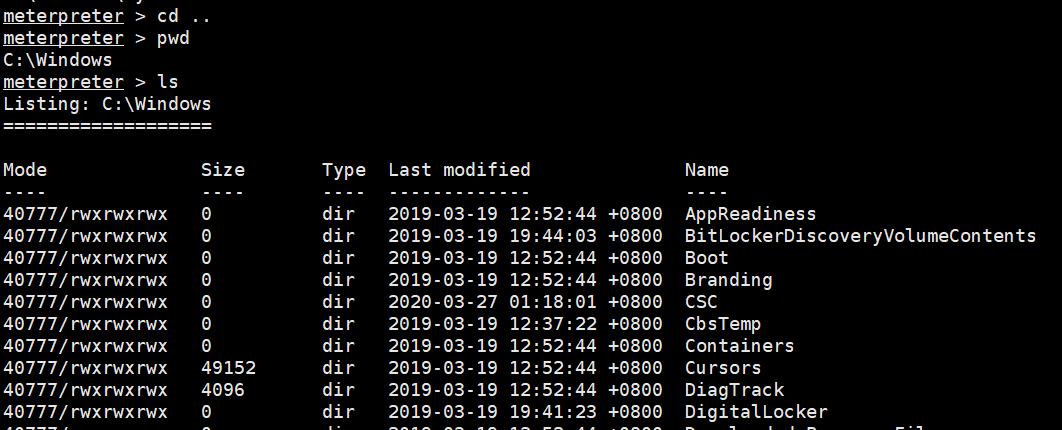Select the Branding directory name
This screenshot has width=1062, height=430.
coord(728,280)
